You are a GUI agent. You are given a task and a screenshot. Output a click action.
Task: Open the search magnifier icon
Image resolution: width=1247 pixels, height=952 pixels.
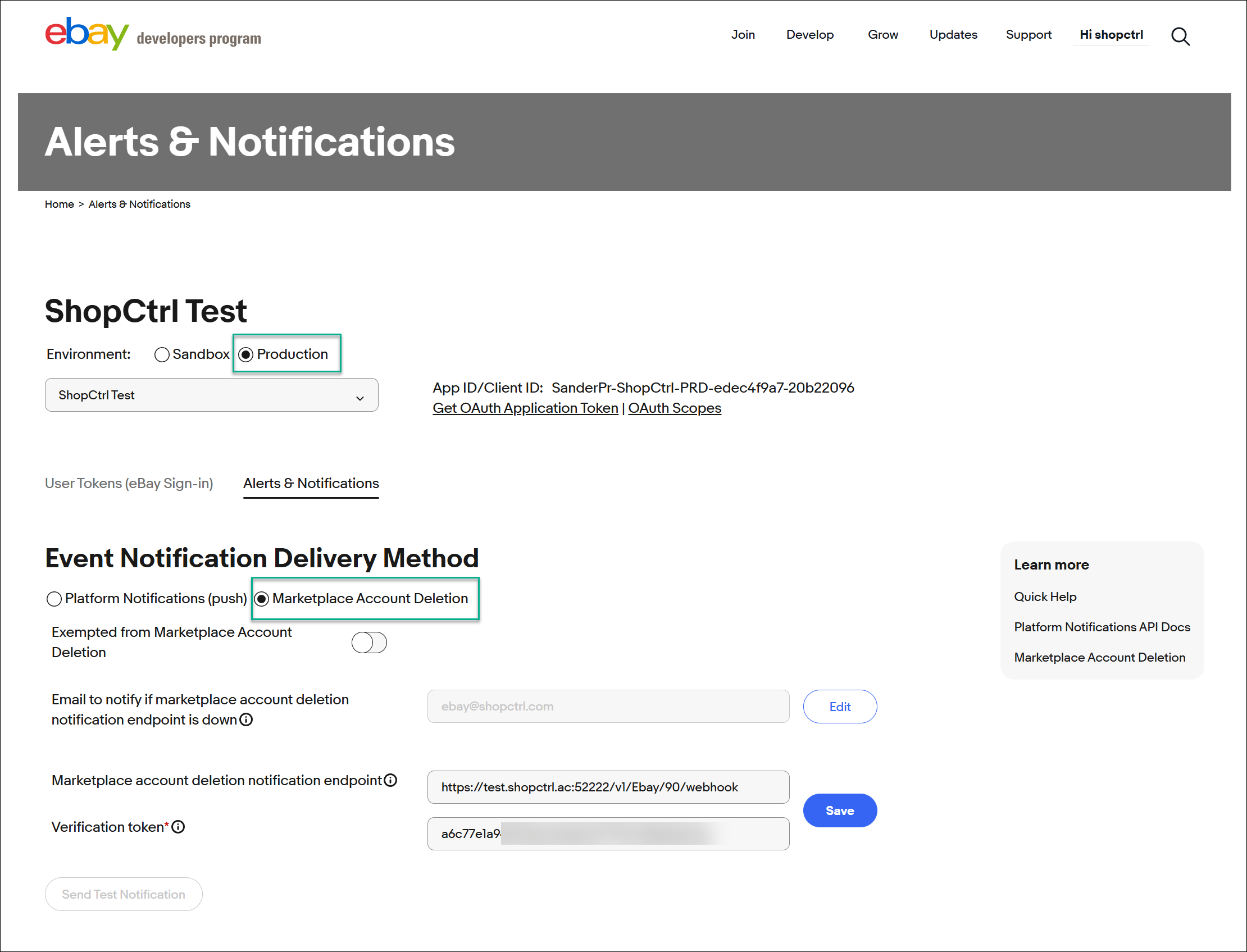point(1180,37)
